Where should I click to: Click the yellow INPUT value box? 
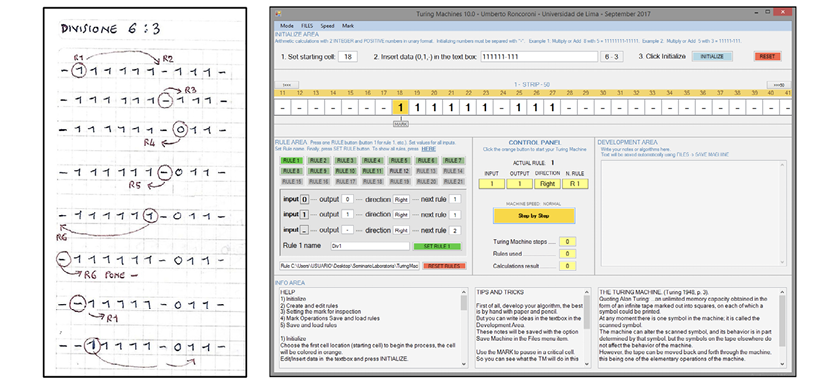(x=492, y=184)
